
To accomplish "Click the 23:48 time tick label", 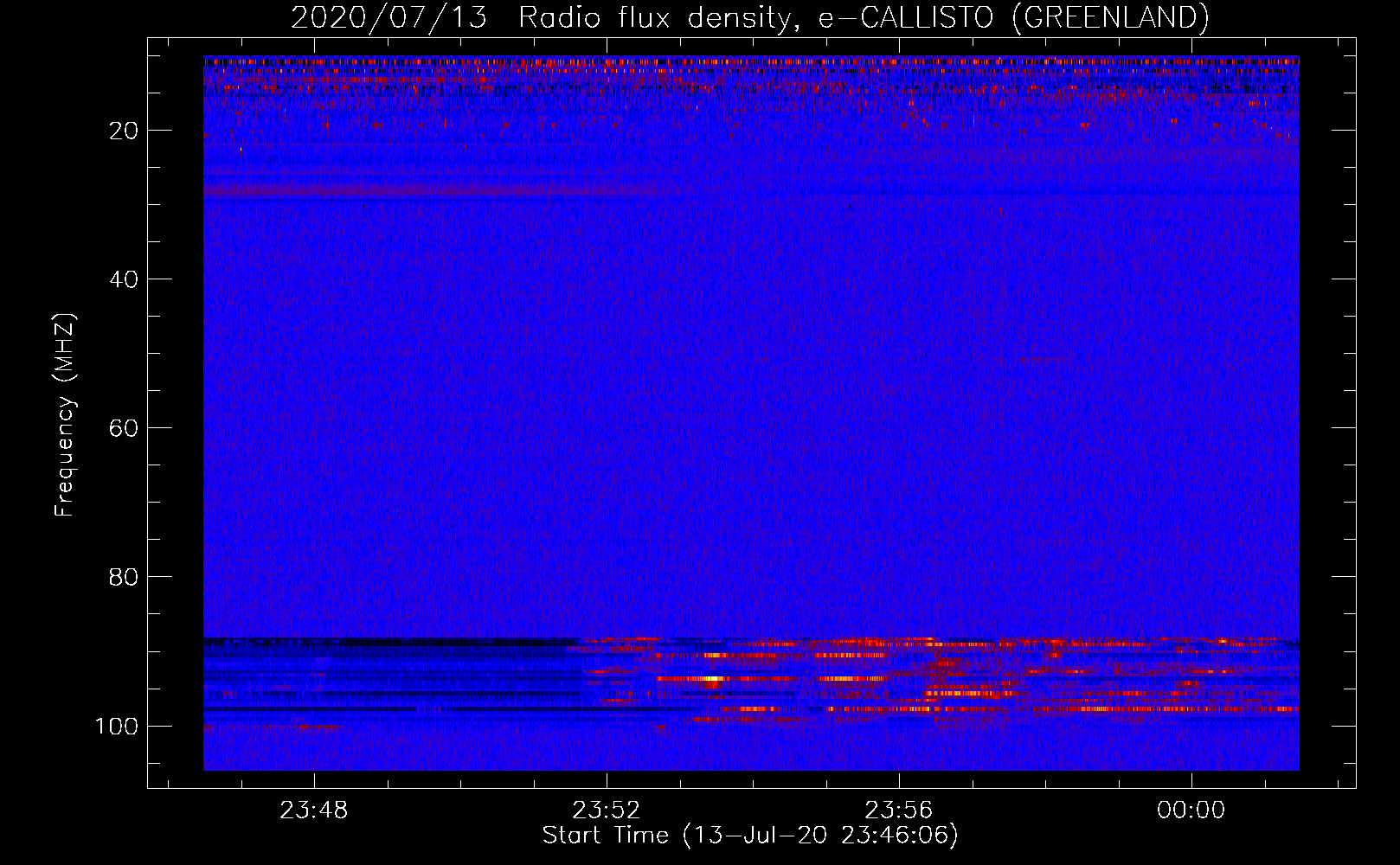I will (314, 810).
